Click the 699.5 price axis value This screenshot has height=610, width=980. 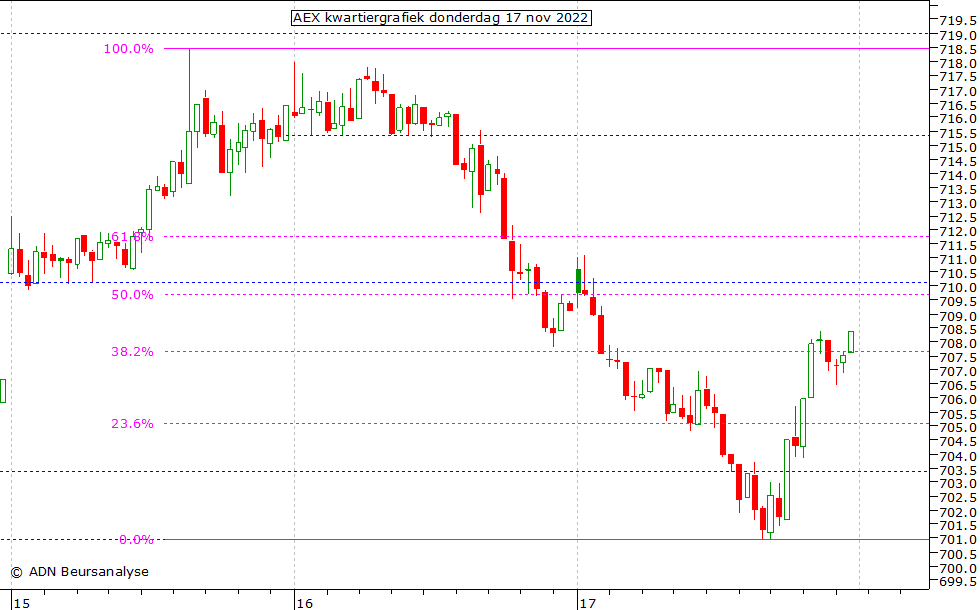tap(958, 582)
